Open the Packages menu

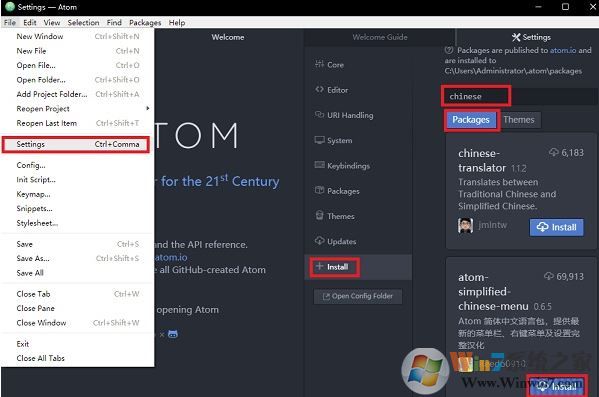tap(145, 23)
